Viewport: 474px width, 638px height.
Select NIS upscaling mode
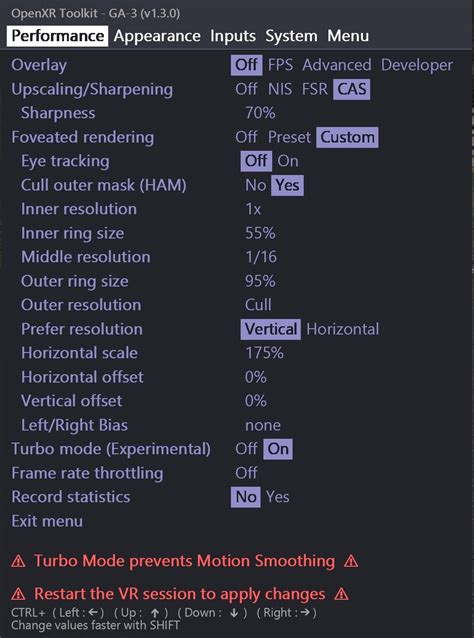pos(280,89)
